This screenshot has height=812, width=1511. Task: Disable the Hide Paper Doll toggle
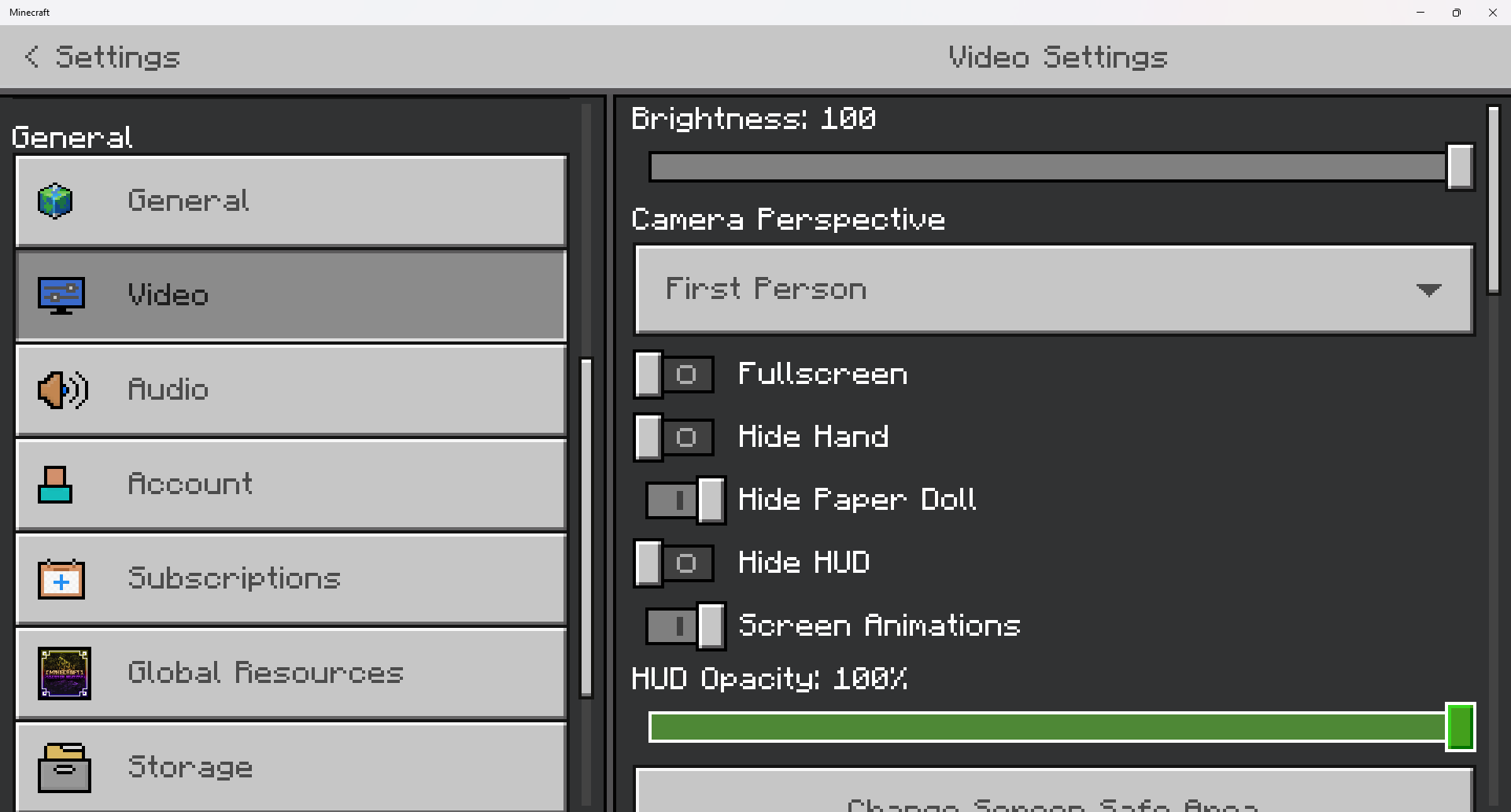[x=685, y=500]
